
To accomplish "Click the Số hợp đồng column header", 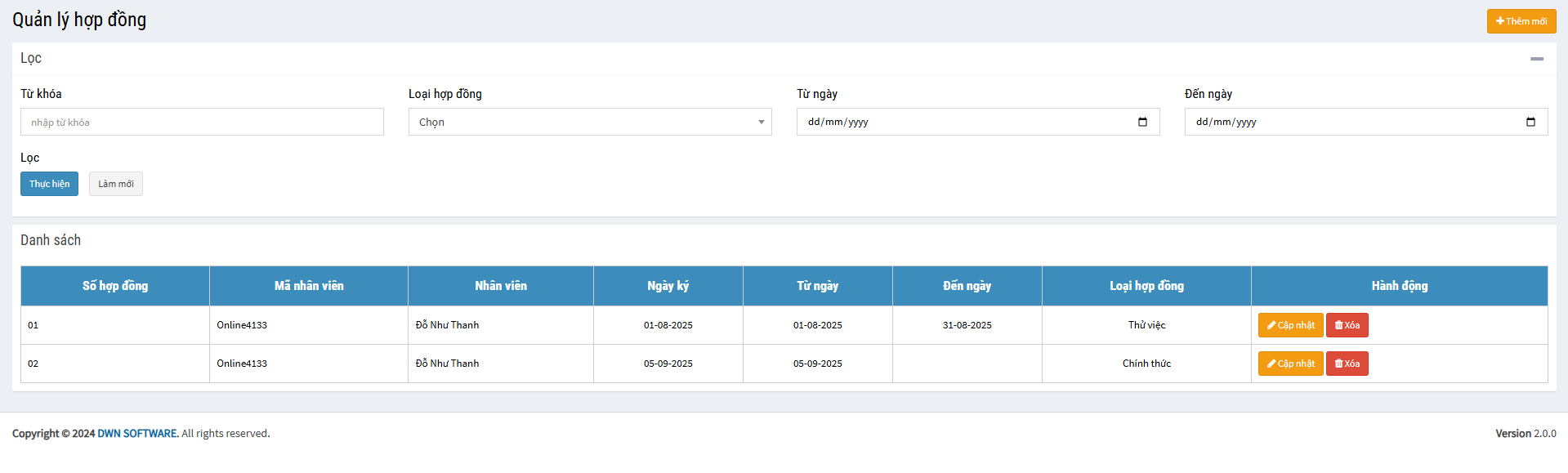I will coord(115,286).
